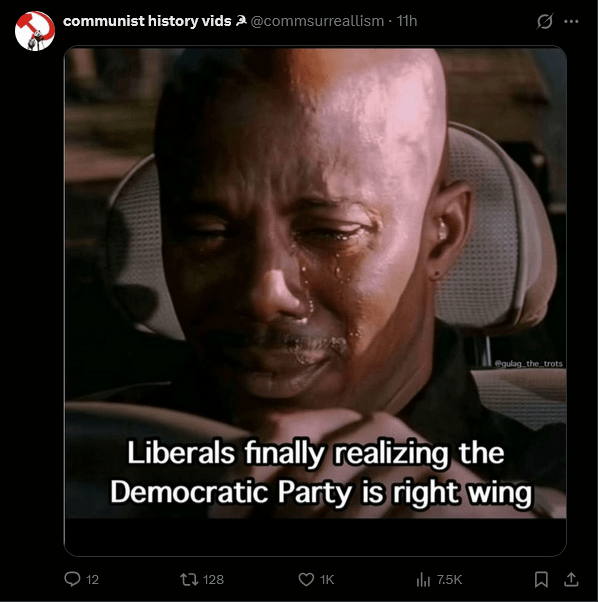This screenshot has height=602, width=598.
Task: Open the communist history vids profile avatar
Action: click(x=35, y=31)
